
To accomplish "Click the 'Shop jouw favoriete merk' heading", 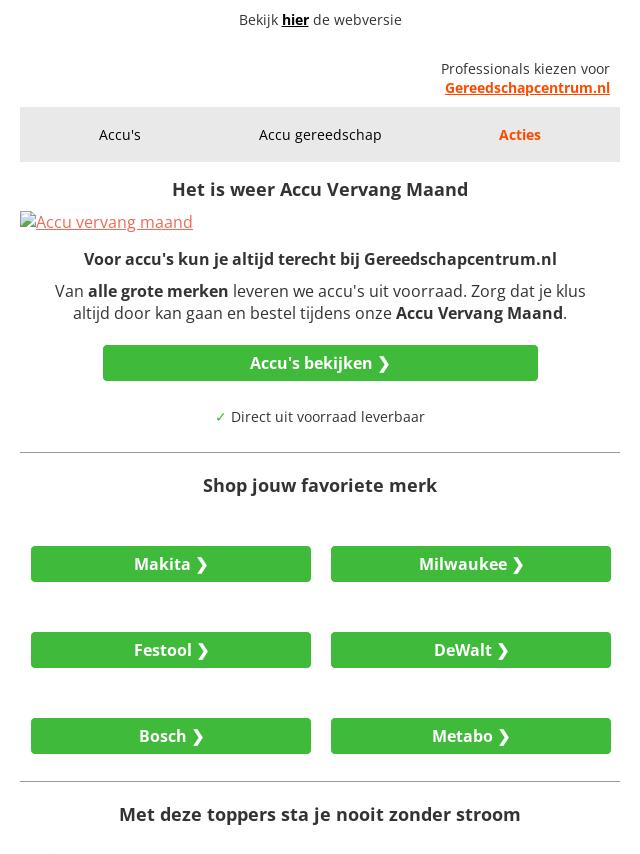I will [320, 485].
